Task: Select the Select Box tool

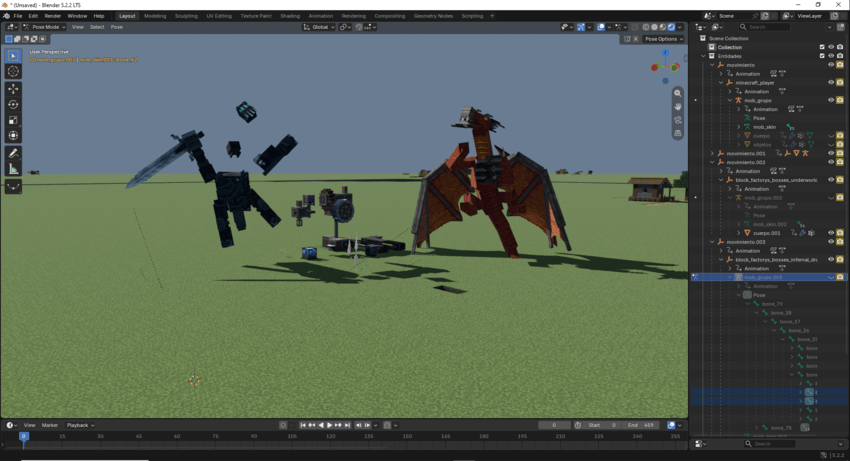Action: [13, 56]
